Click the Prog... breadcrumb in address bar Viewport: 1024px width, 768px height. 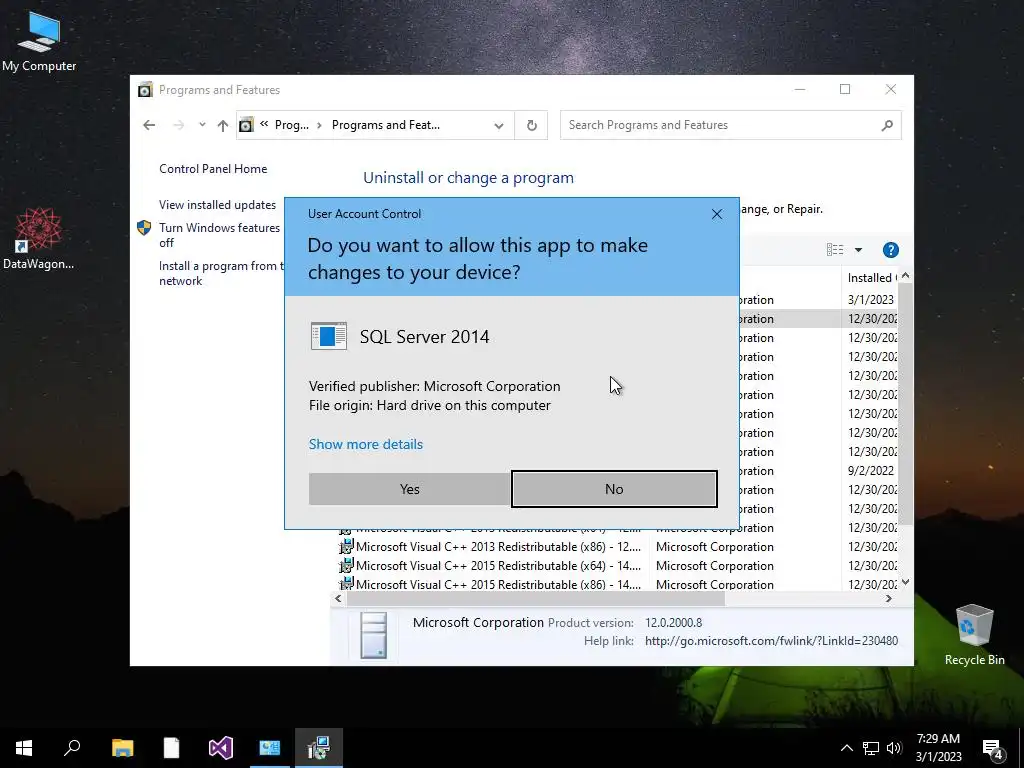point(291,125)
